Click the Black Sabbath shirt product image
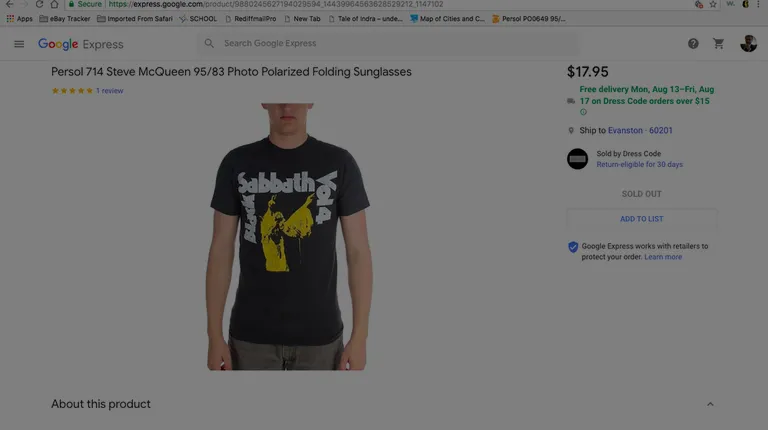Viewport: 768px width, 430px height. [x=287, y=237]
